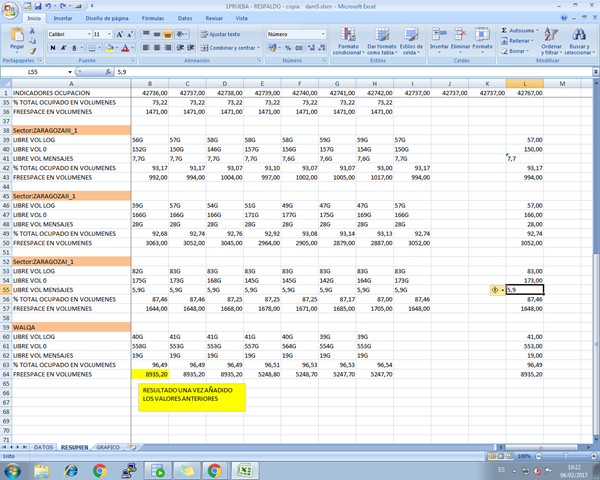Image resolution: width=600 pixels, height=480 pixels.
Task: Click Buscar y seleccionar icon
Action: [578, 36]
